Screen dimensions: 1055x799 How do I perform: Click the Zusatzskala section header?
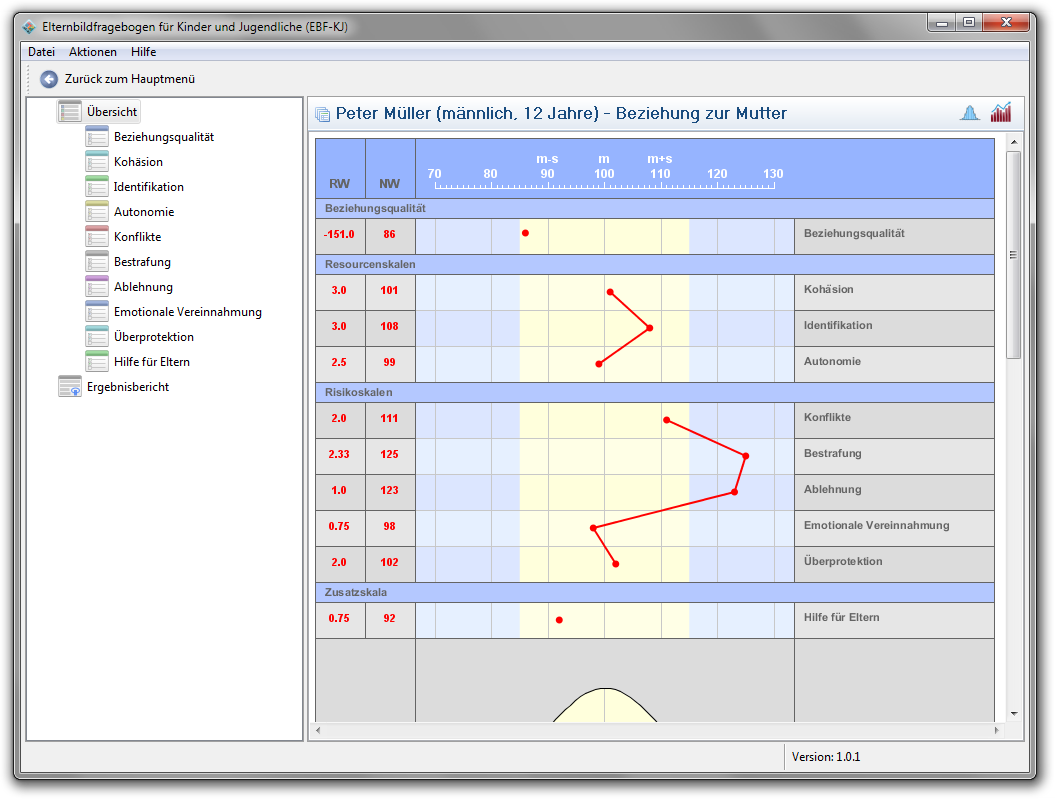pos(655,593)
